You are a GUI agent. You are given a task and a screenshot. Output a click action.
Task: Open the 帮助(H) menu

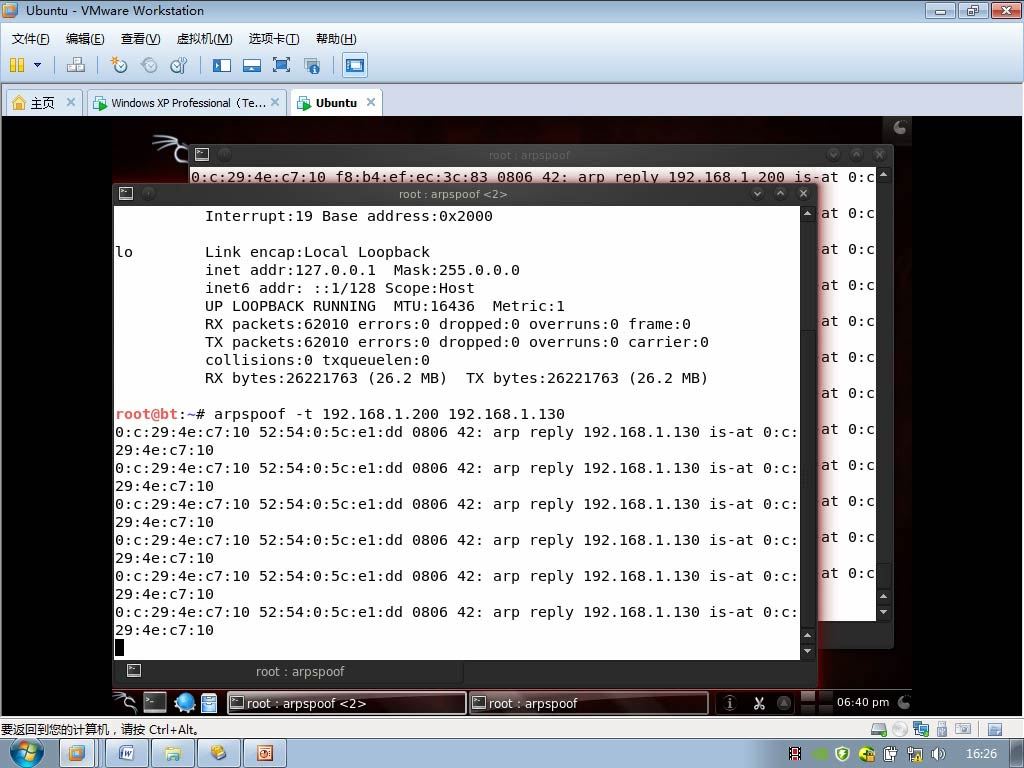point(336,39)
